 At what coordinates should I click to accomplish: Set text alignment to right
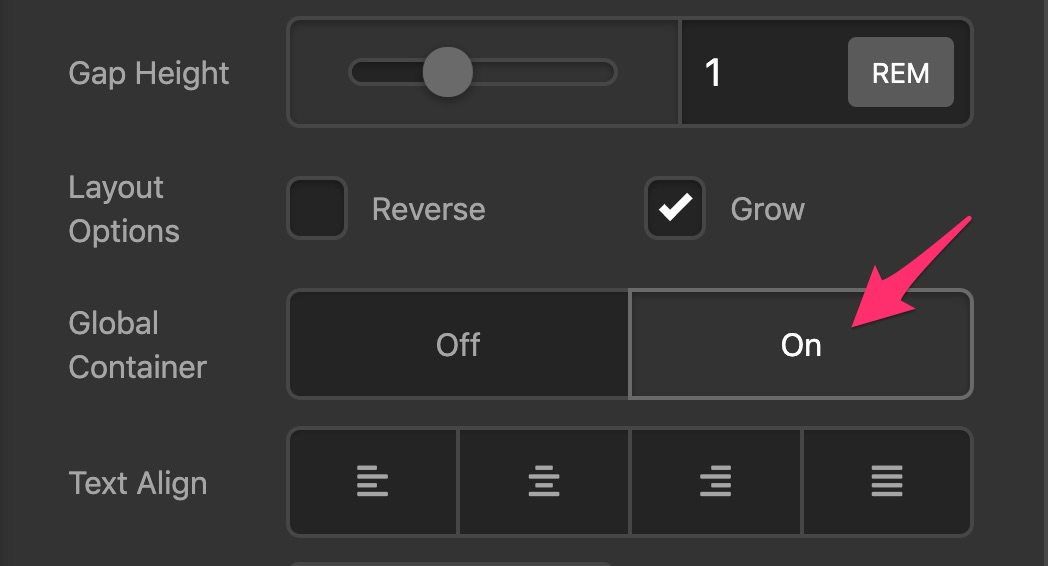[715, 481]
